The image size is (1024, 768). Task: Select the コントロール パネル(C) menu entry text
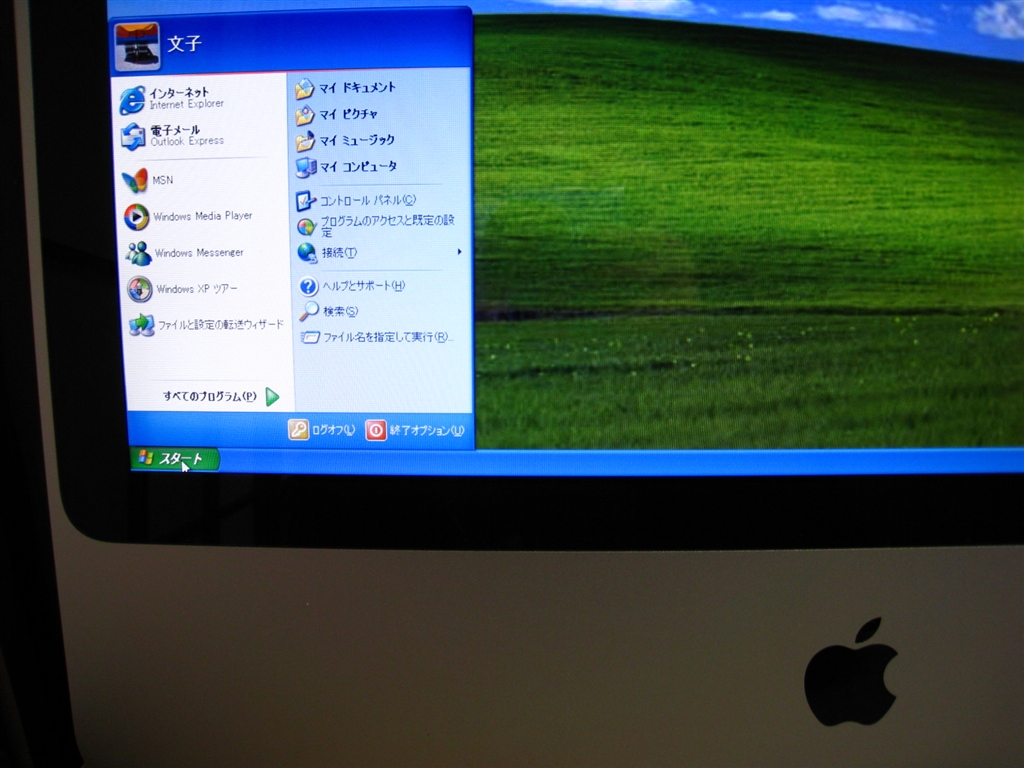pos(368,200)
